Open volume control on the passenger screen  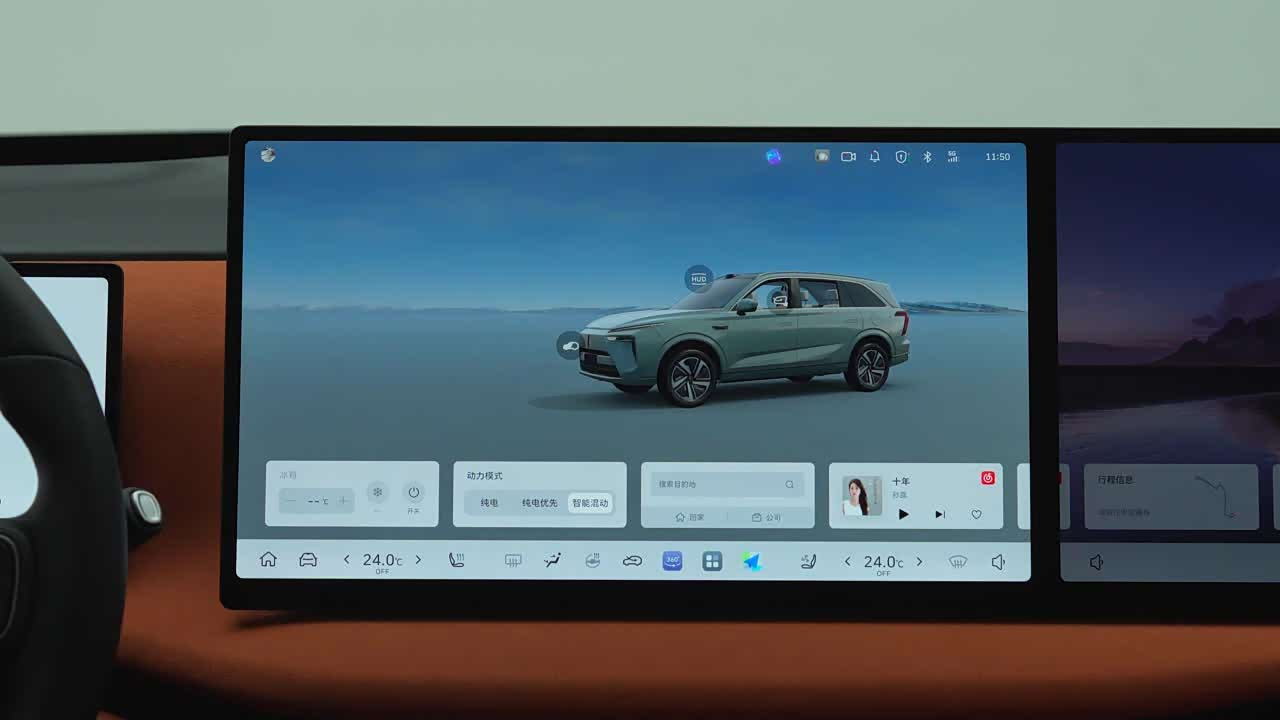click(1096, 562)
